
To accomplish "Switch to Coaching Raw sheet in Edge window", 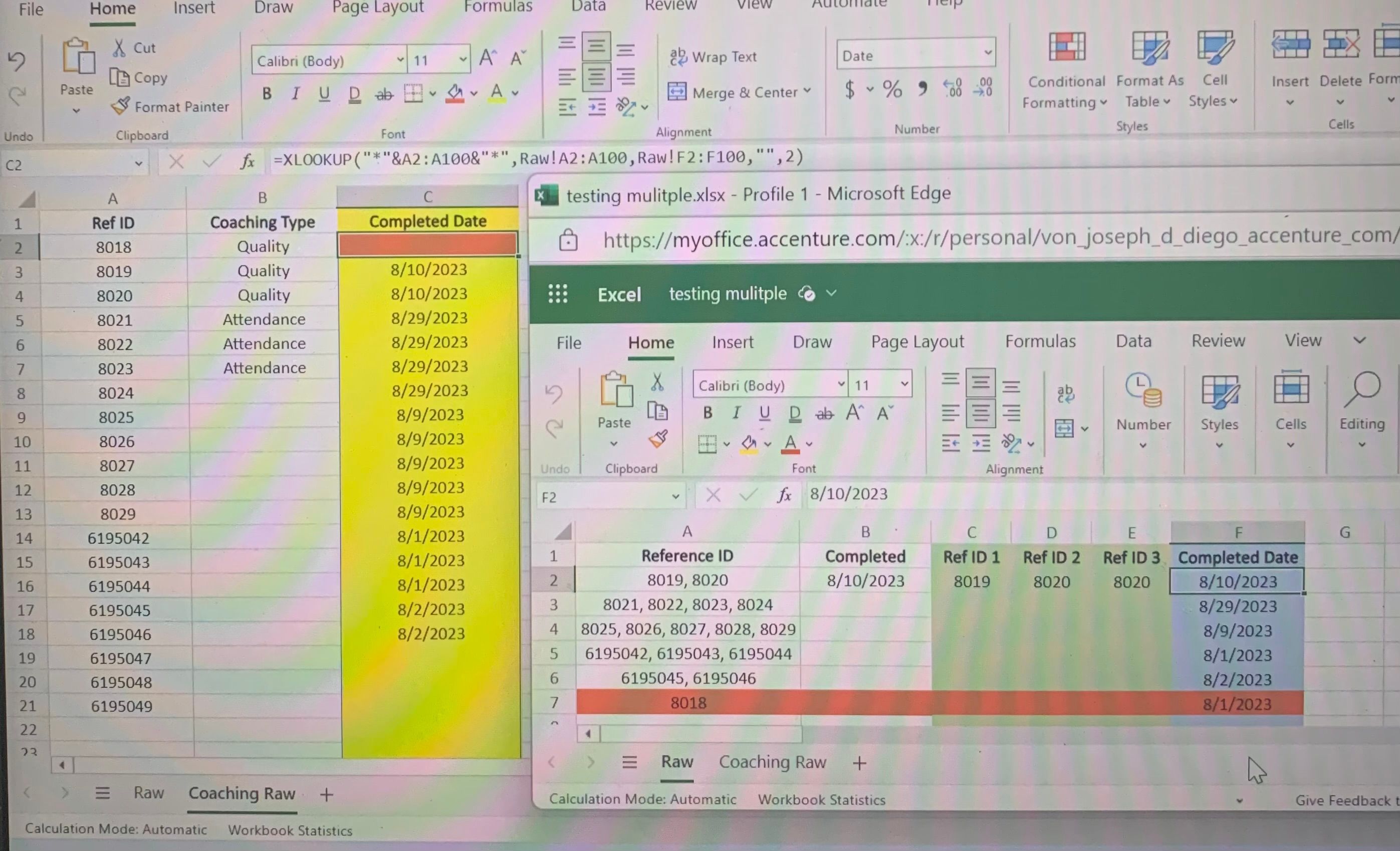I will pyautogui.click(x=772, y=762).
